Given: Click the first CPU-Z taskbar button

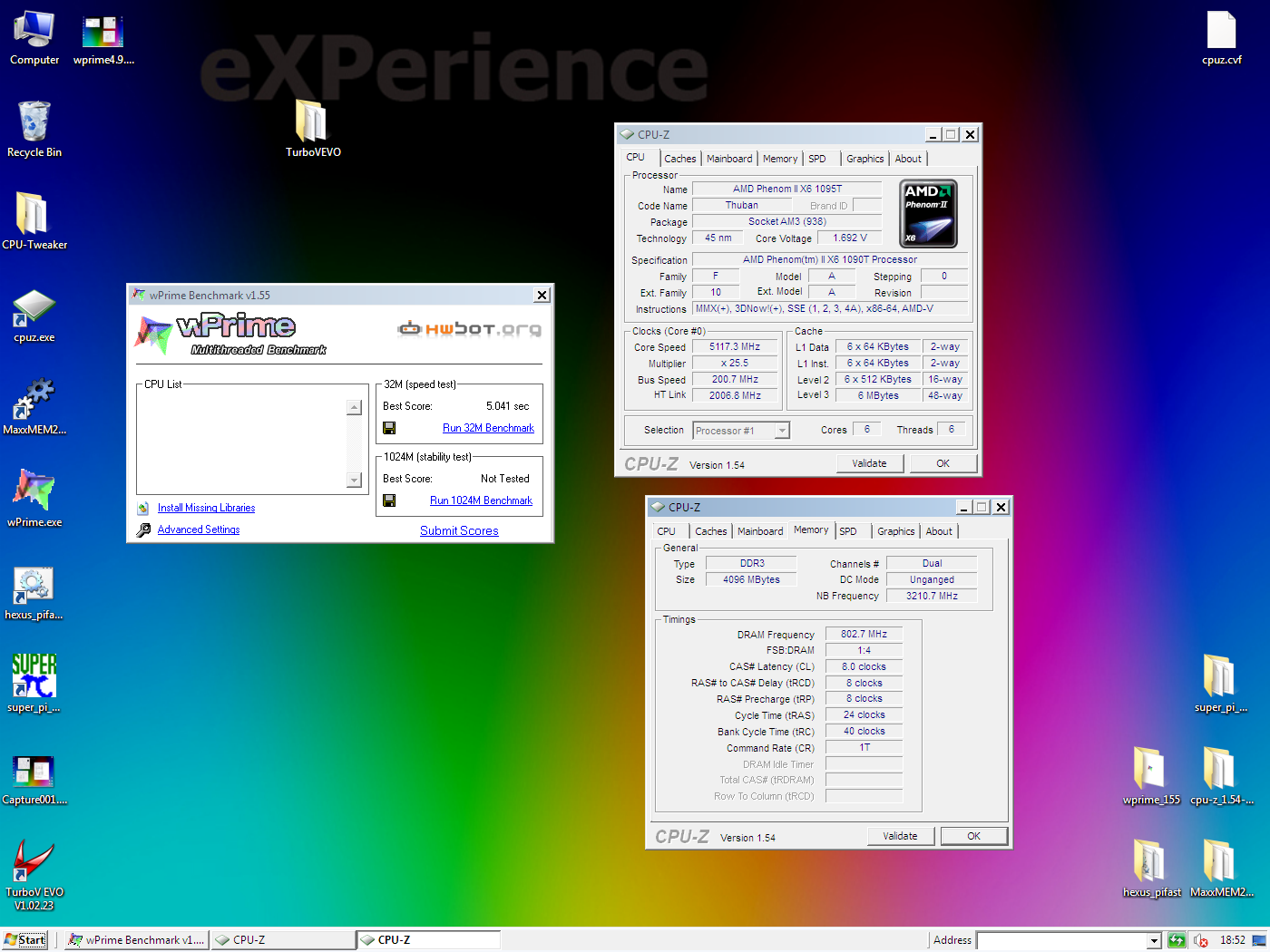Looking at the screenshot, I should [x=282, y=940].
